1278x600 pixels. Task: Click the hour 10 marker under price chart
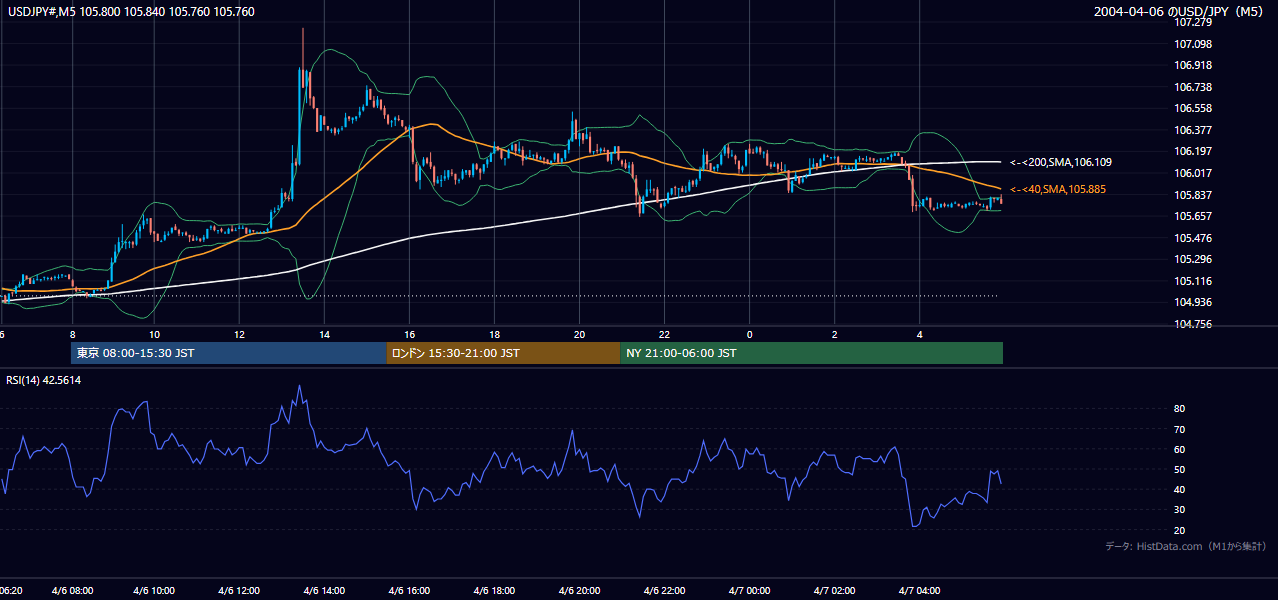[154, 334]
